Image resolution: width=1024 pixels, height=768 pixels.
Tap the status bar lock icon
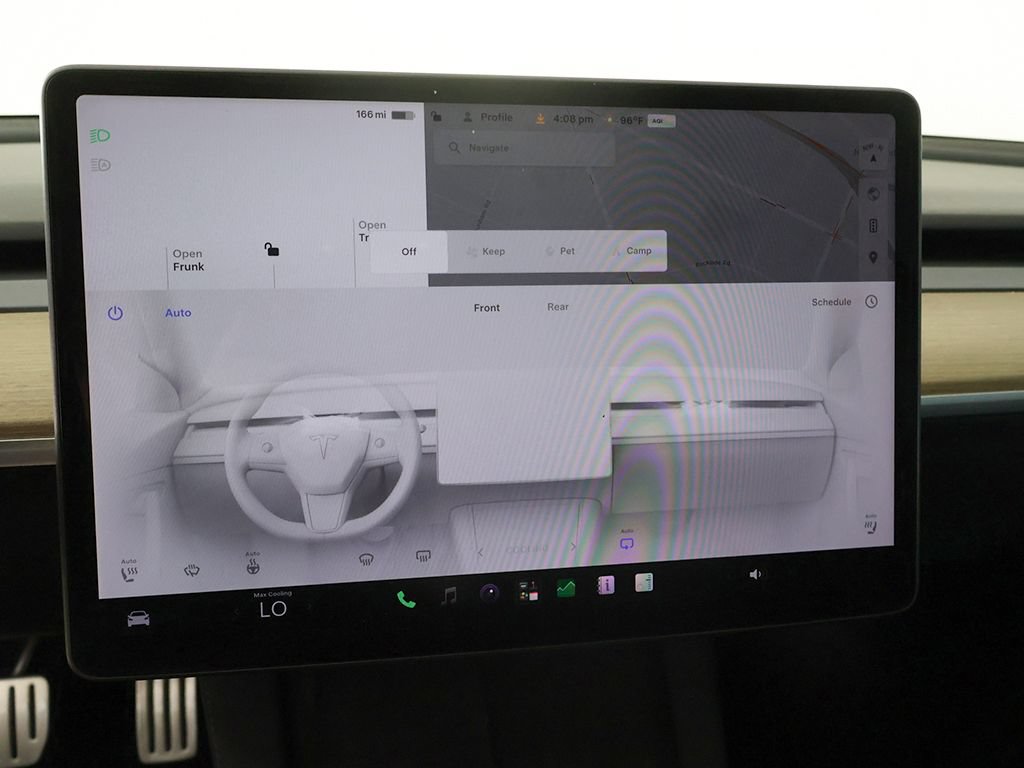tap(436, 117)
